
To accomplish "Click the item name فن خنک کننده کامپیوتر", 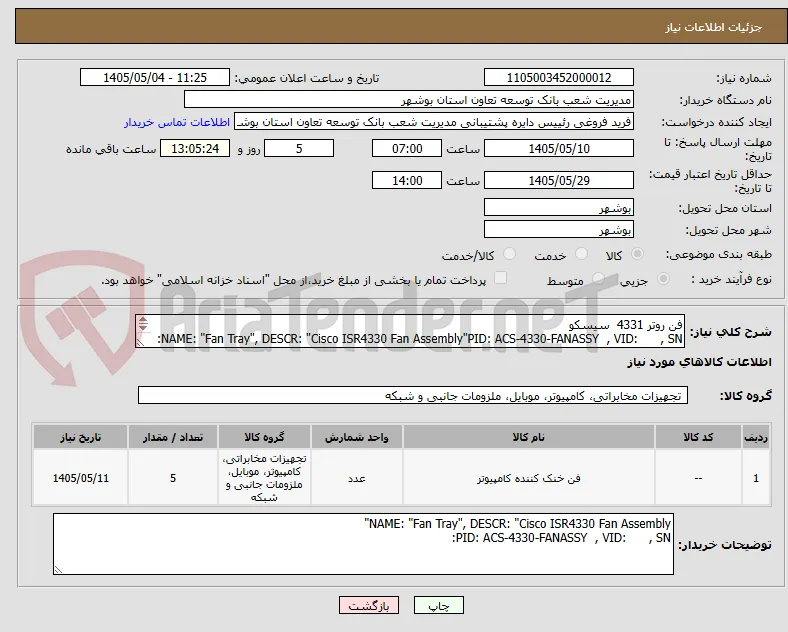I will coord(528,478).
